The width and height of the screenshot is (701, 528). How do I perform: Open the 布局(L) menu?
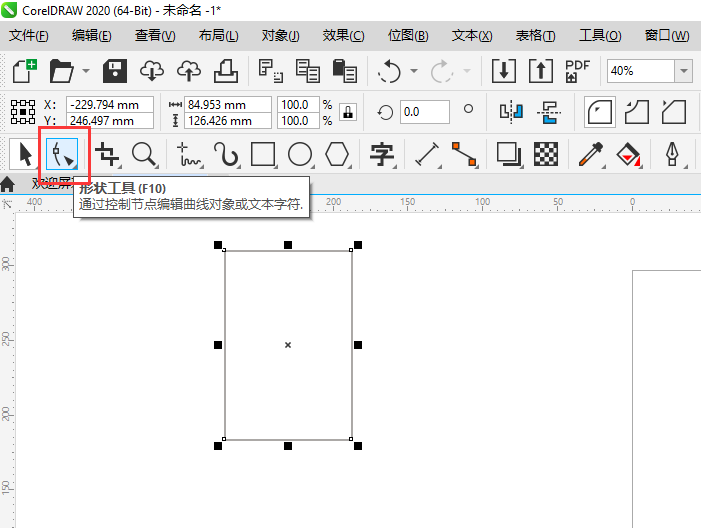click(x=219, y=35)
